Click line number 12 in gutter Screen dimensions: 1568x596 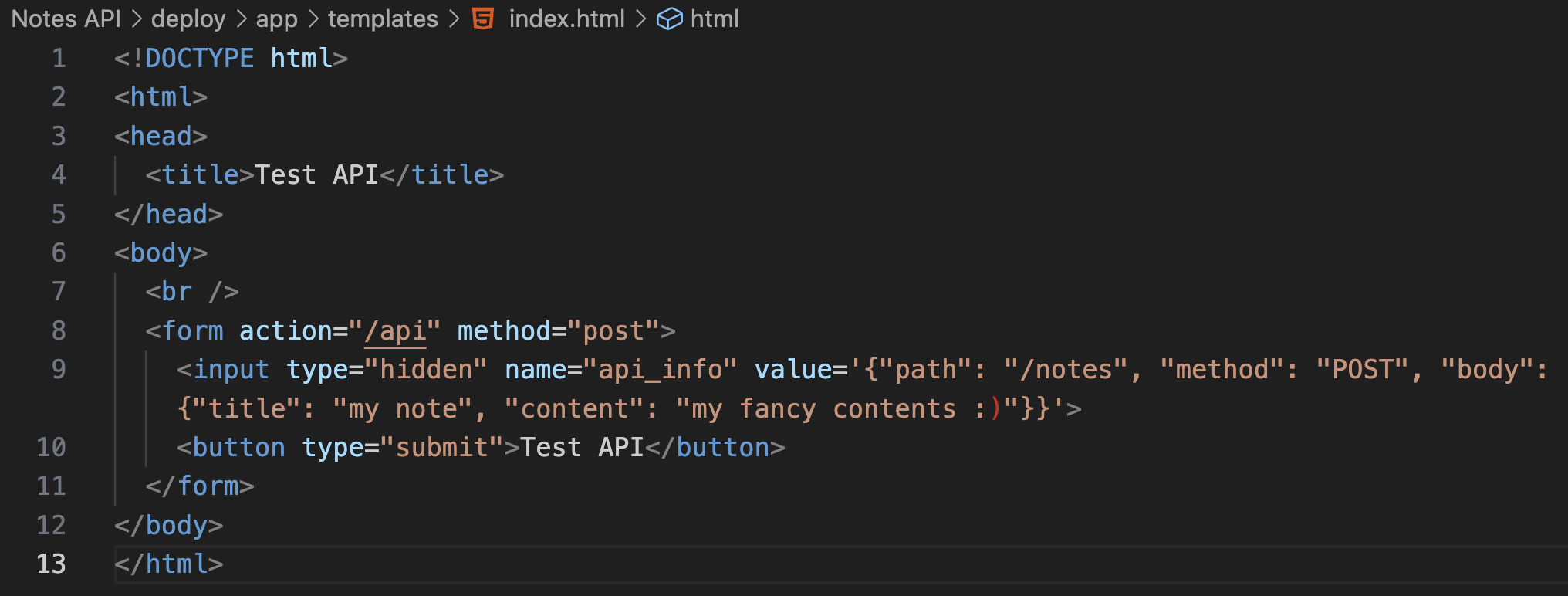(51, 526)
